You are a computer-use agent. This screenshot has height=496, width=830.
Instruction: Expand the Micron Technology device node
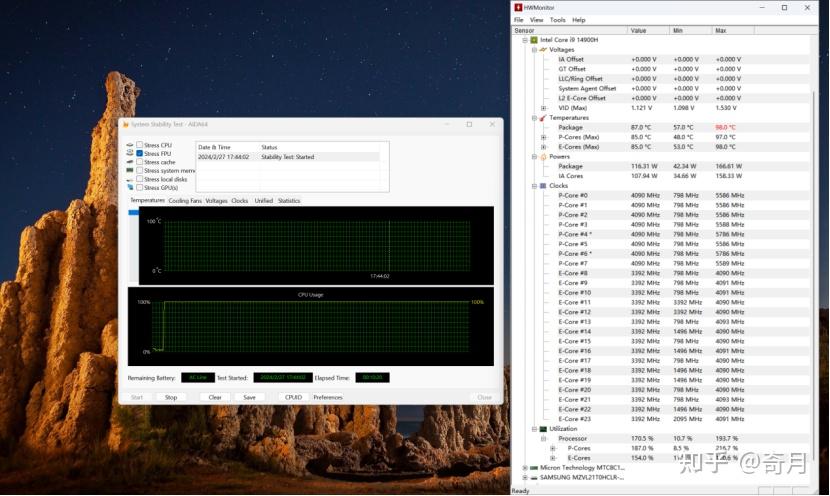coord(525,468)
